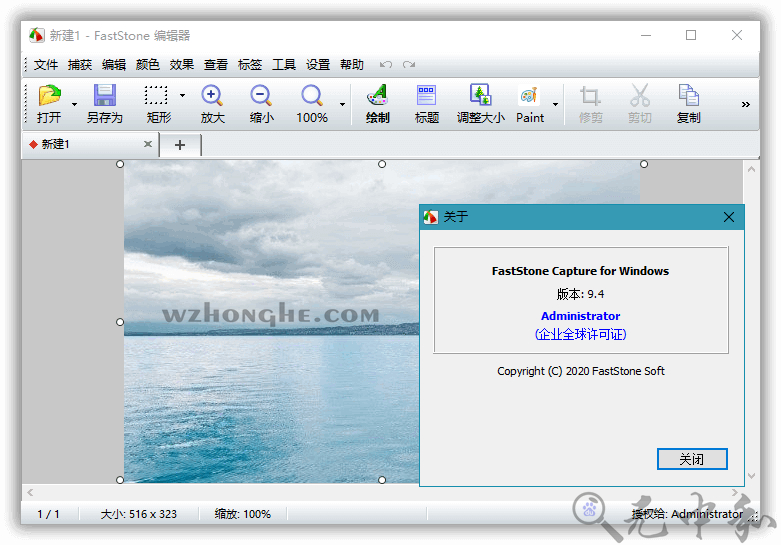Screen dimensions: 781x545
Task: Click the bottom-center selection handle
Action: tap(382, 480)
